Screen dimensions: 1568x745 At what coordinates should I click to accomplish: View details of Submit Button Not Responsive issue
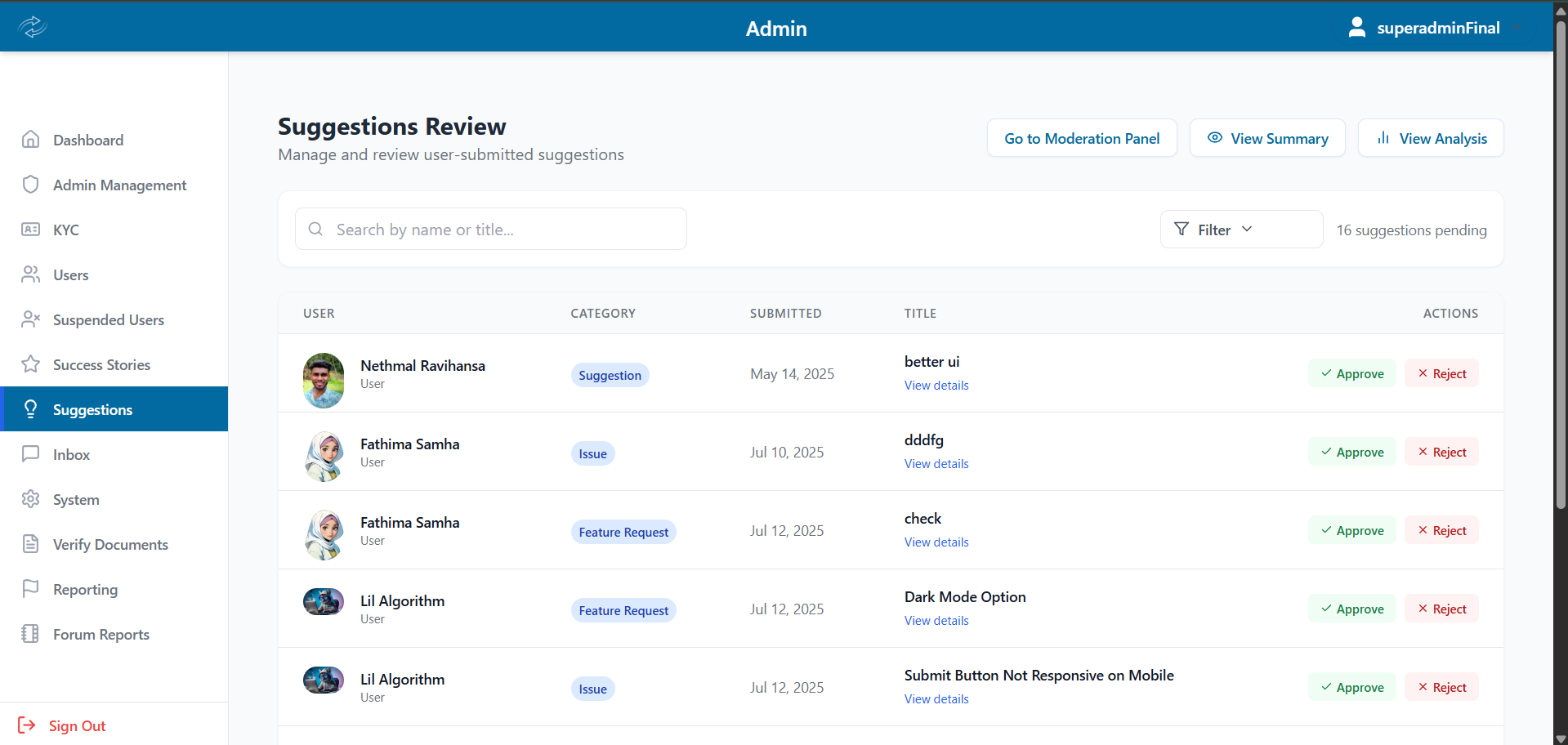click(x=936, y=699)
